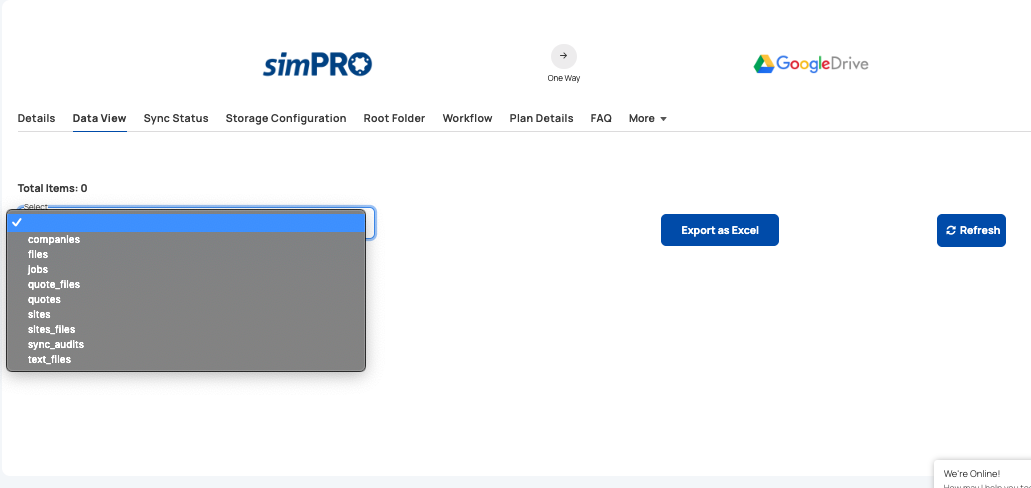Screen dimensions: 1031x488
Task: Click the Export as Excel button
Action: [x=719, y=230]
